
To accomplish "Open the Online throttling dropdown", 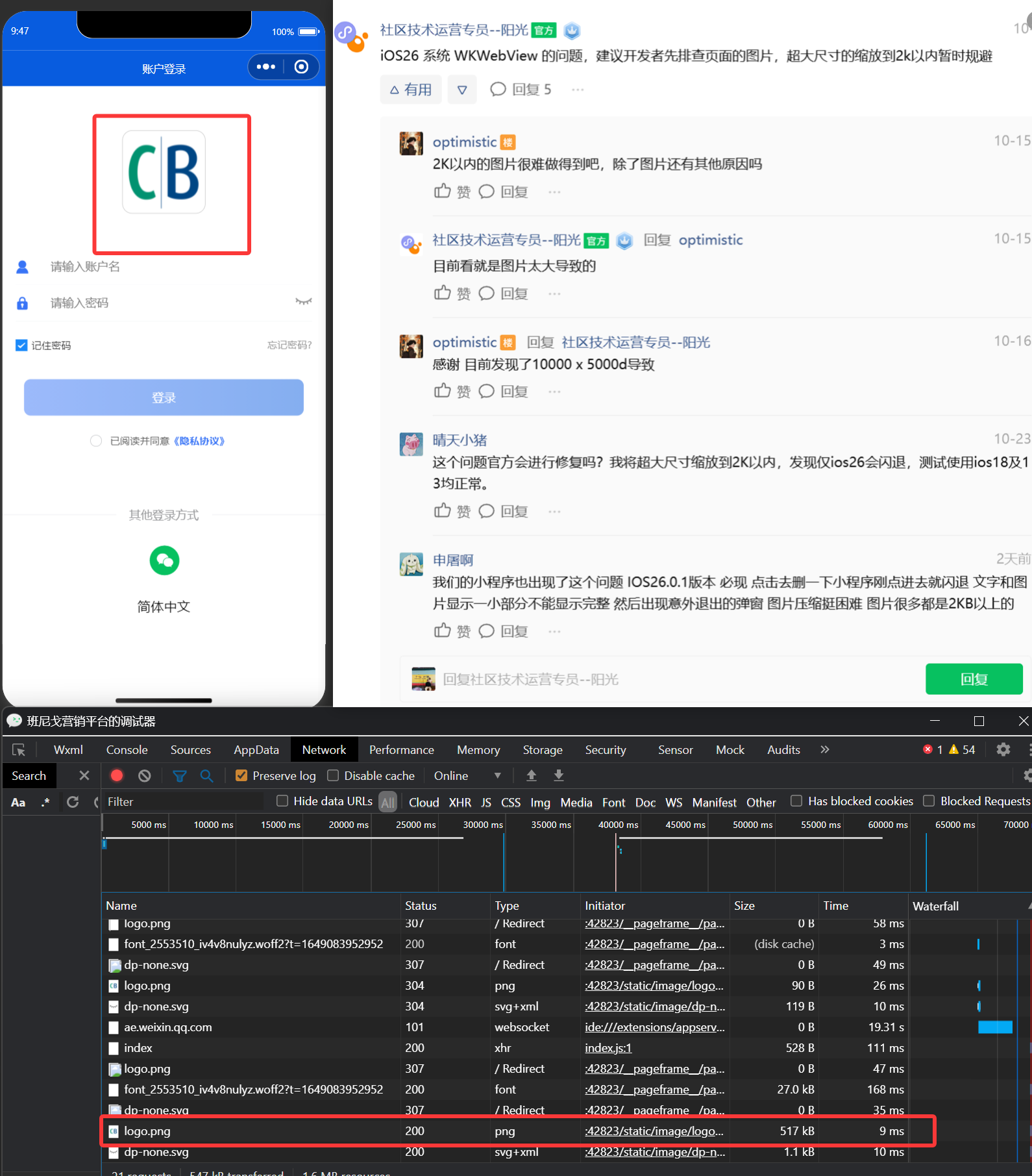I will pyautogui.click(x=467, y=775).
